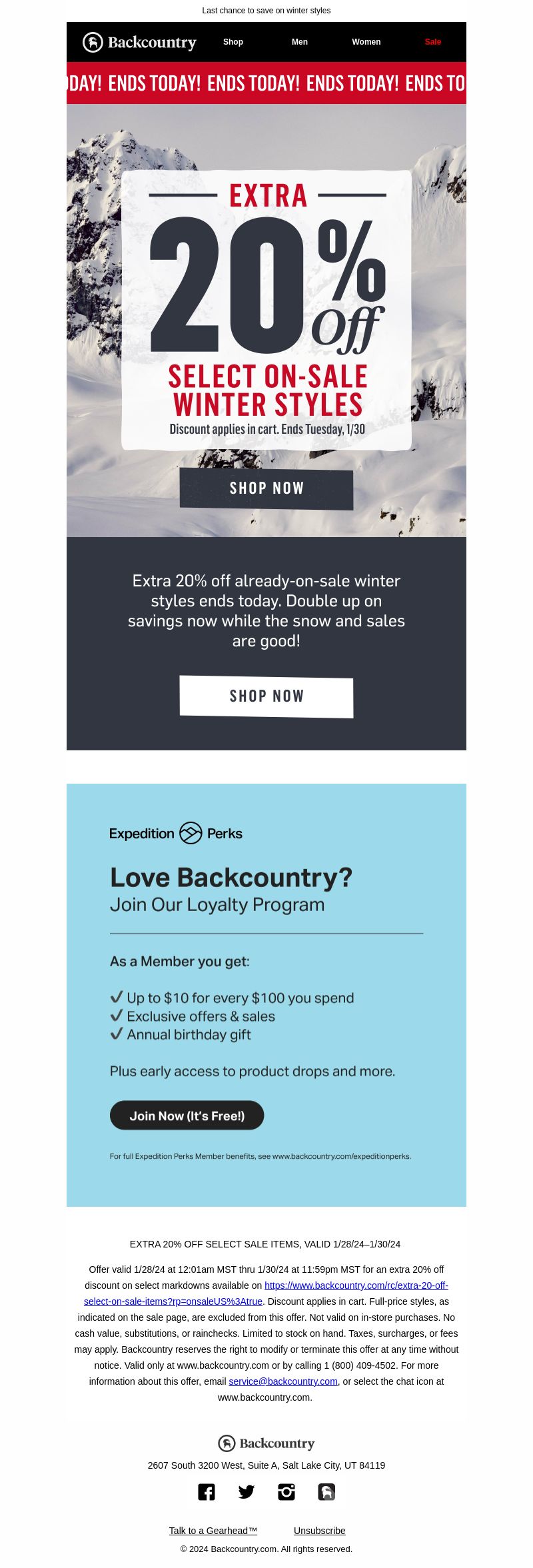The width and height of the screenshot is (533, 1568).
Task: Open the Shop menu item
Action: click(233, 42)
